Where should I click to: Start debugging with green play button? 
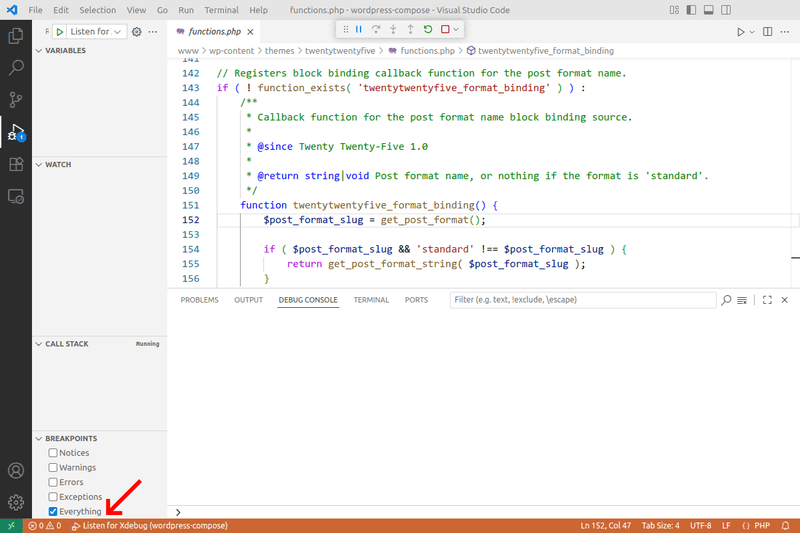pos(60,32)
